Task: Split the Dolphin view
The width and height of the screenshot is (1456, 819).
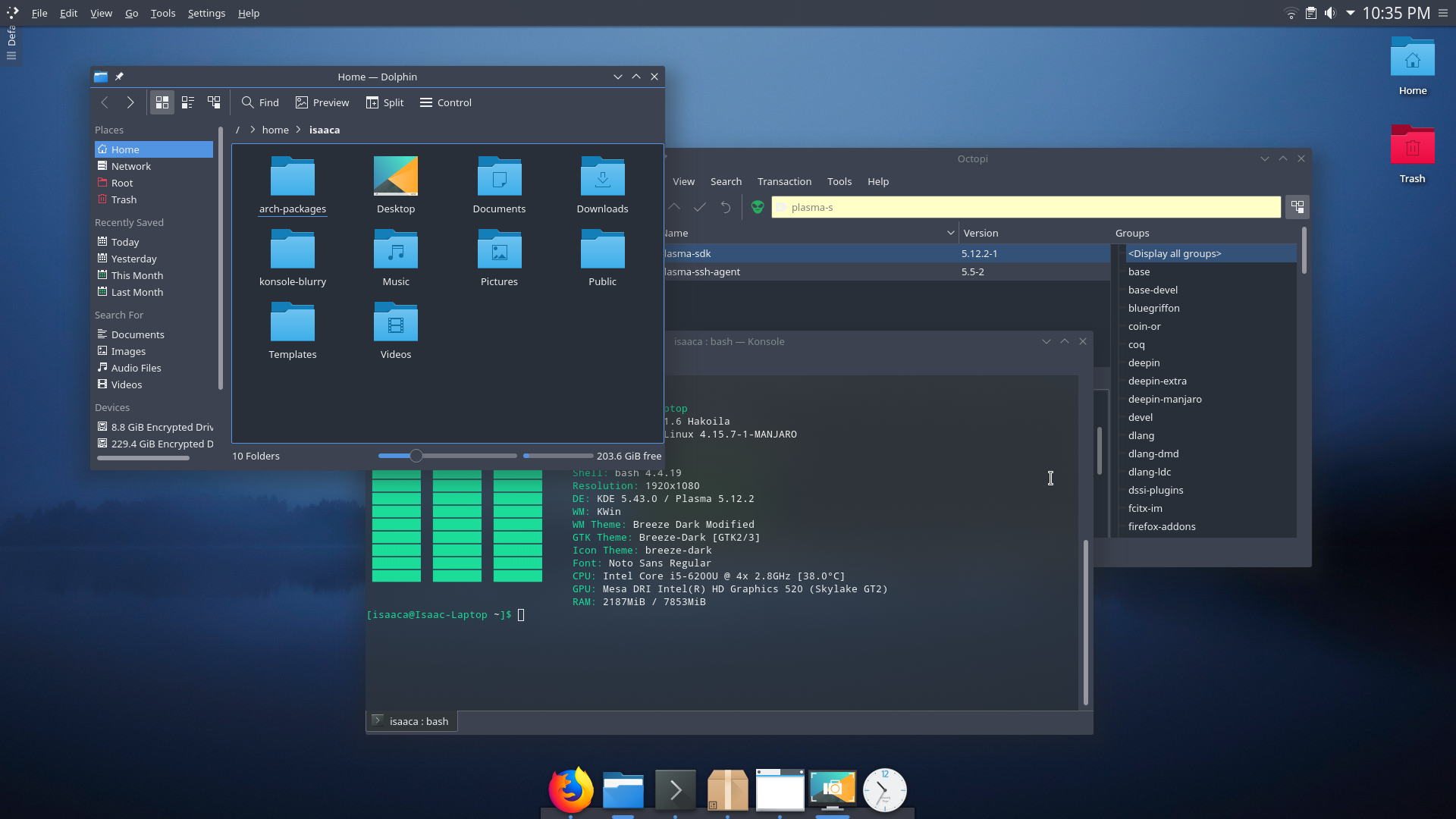Action: pyautogui.click(x=384, y=102)
